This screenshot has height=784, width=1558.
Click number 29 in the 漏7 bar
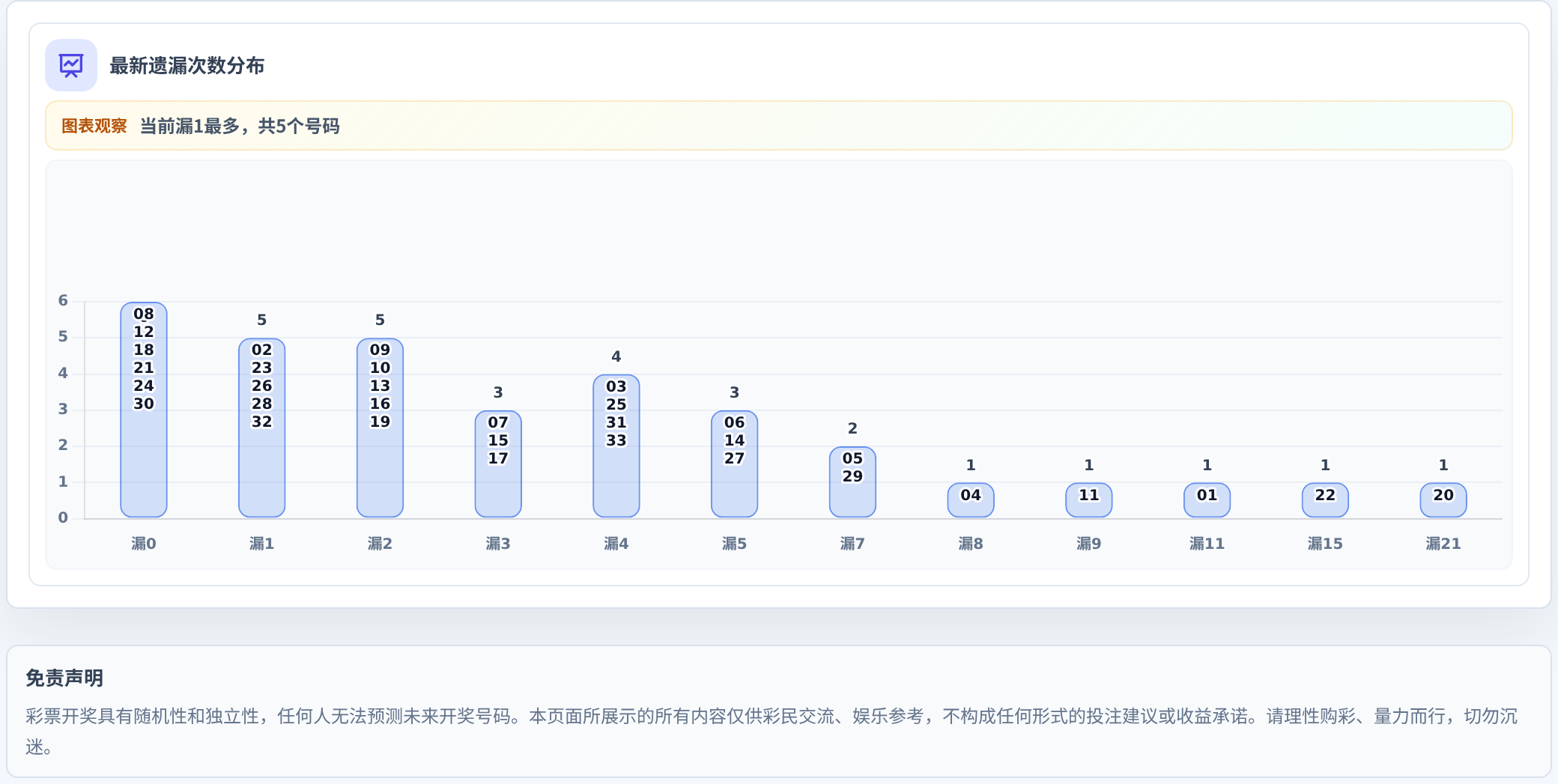(x=852, y=476)
